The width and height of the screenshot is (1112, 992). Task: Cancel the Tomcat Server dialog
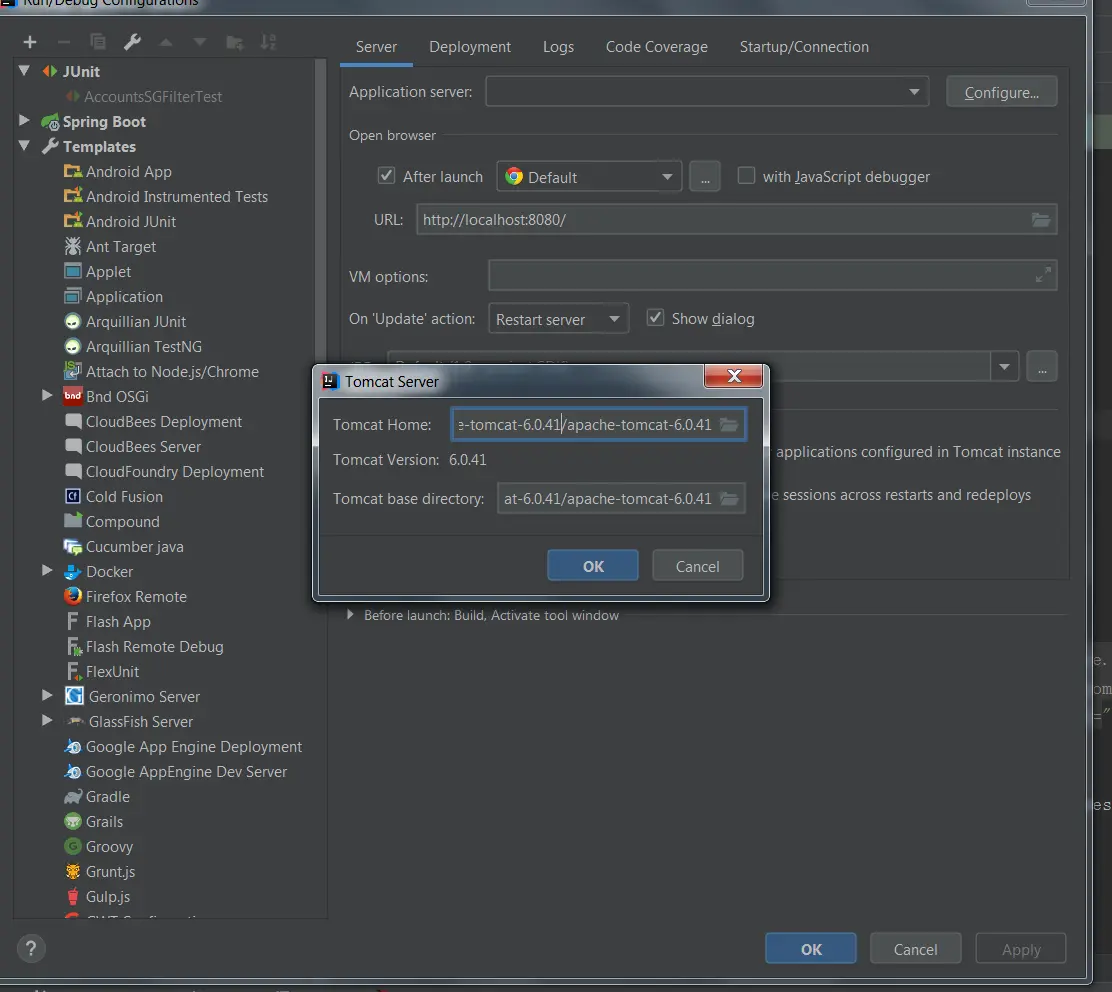[697, 566]
